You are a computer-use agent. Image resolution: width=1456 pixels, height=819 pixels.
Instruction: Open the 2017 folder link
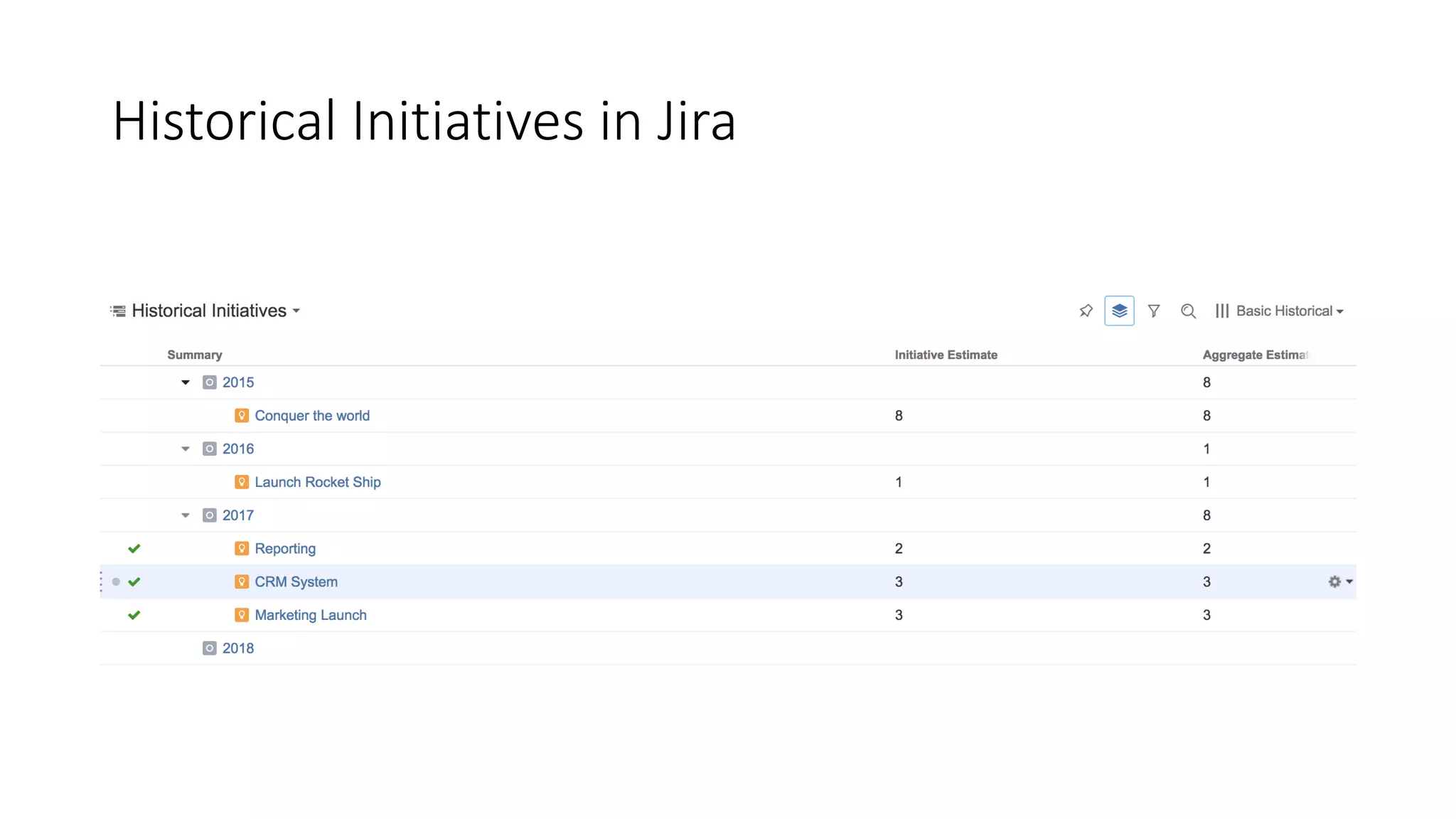[238, 515]
